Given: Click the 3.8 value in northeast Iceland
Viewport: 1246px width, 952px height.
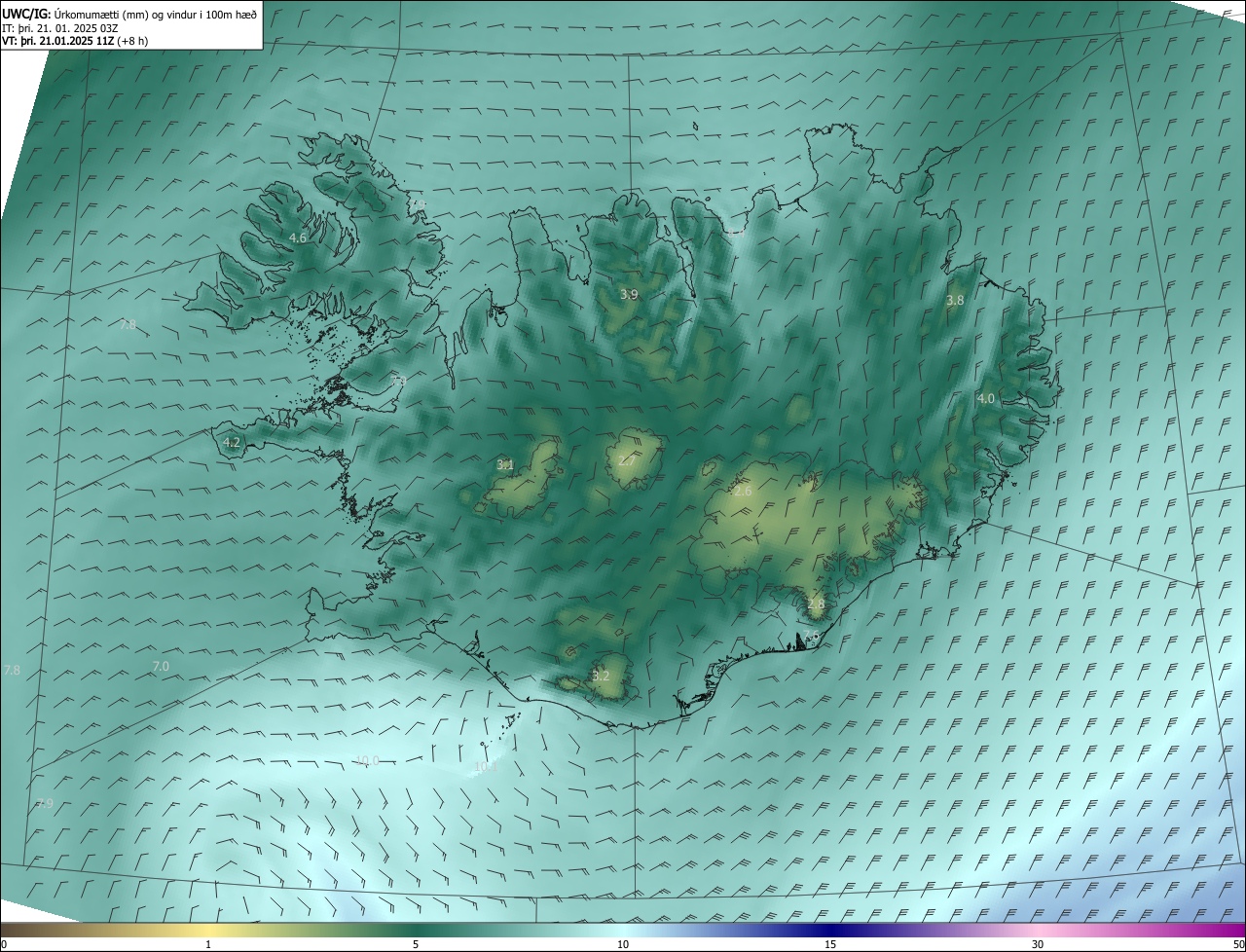Looking at the screenshot, I should 955,301.
